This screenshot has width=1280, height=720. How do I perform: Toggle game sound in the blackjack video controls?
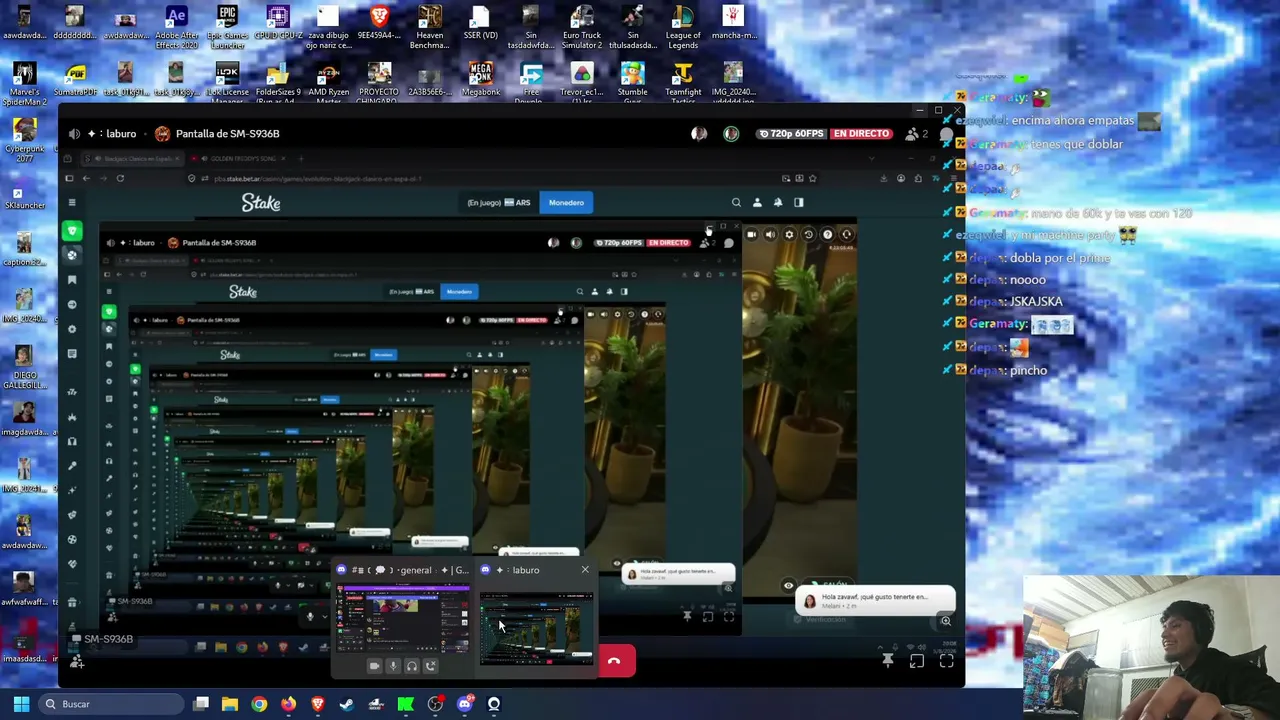770,235
